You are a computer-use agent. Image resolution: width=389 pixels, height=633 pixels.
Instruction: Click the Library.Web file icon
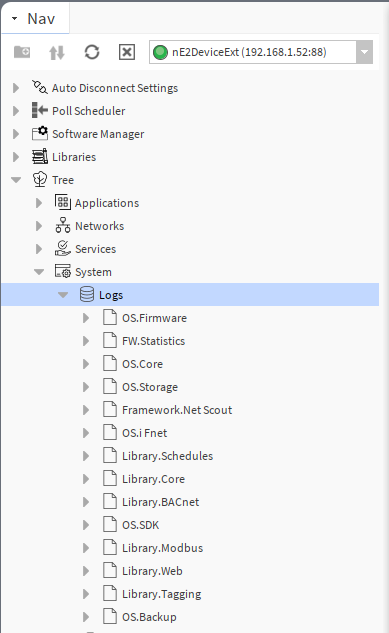tap(110, 570)
